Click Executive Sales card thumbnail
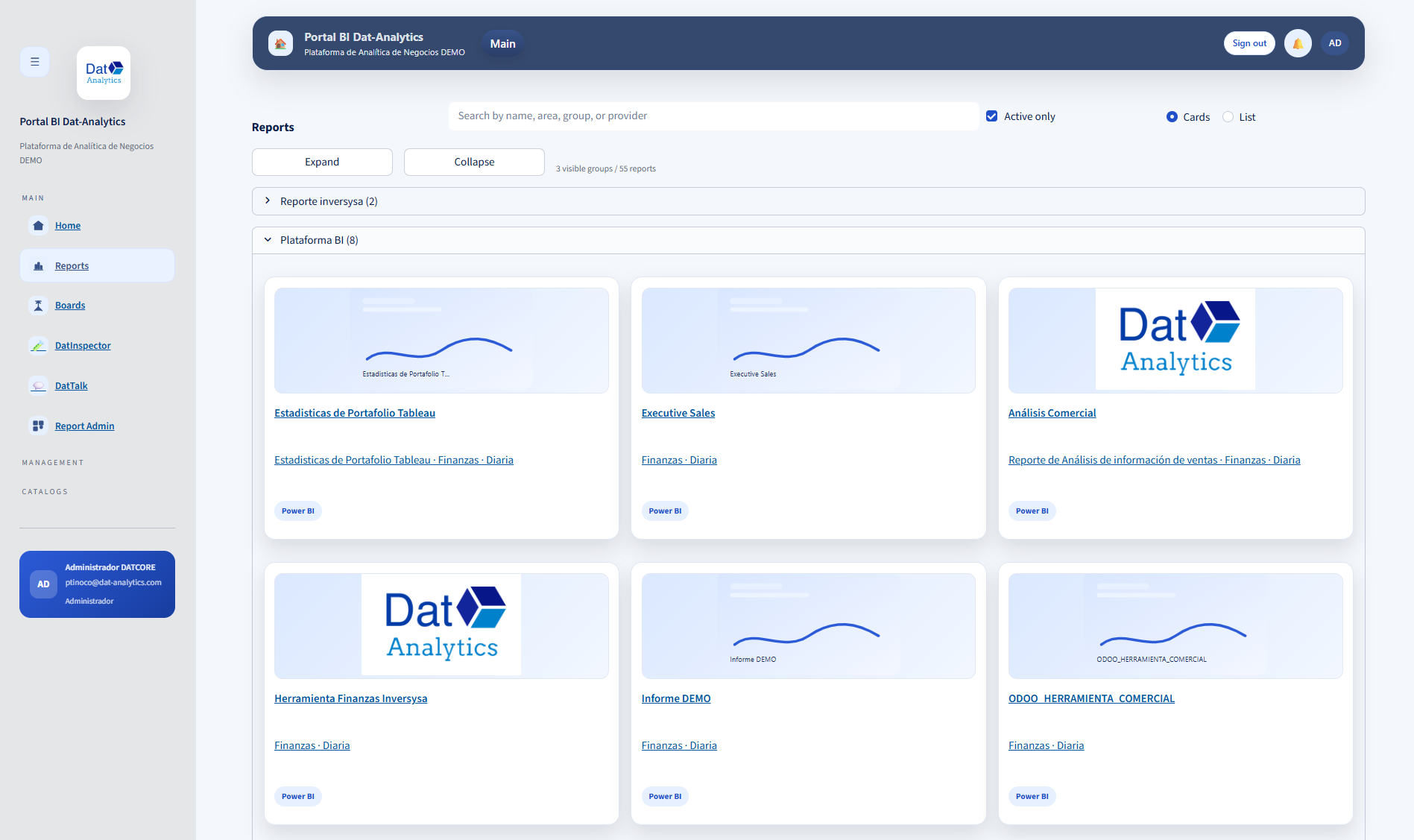 pyautogui.click(x=808, y=341)
